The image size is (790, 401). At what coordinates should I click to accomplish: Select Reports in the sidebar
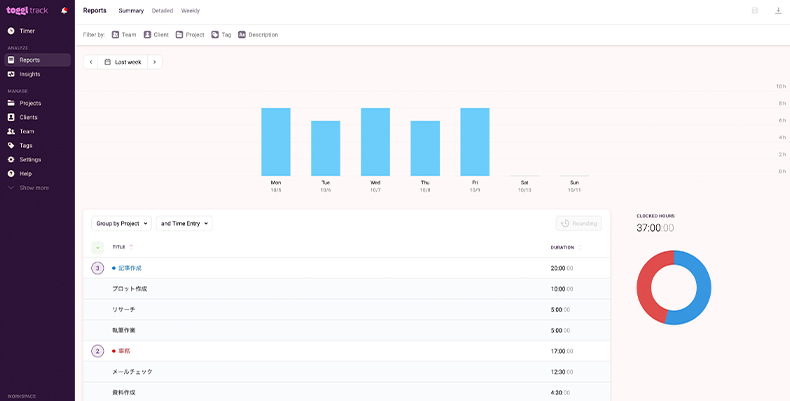37,60
